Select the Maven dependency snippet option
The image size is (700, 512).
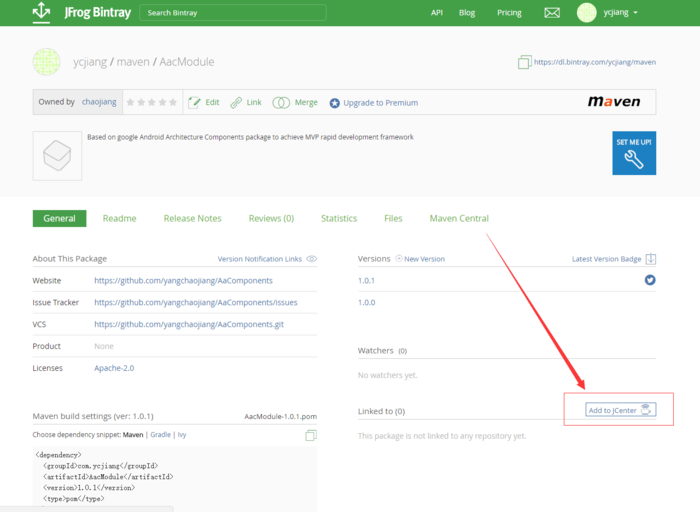point(133,435)
